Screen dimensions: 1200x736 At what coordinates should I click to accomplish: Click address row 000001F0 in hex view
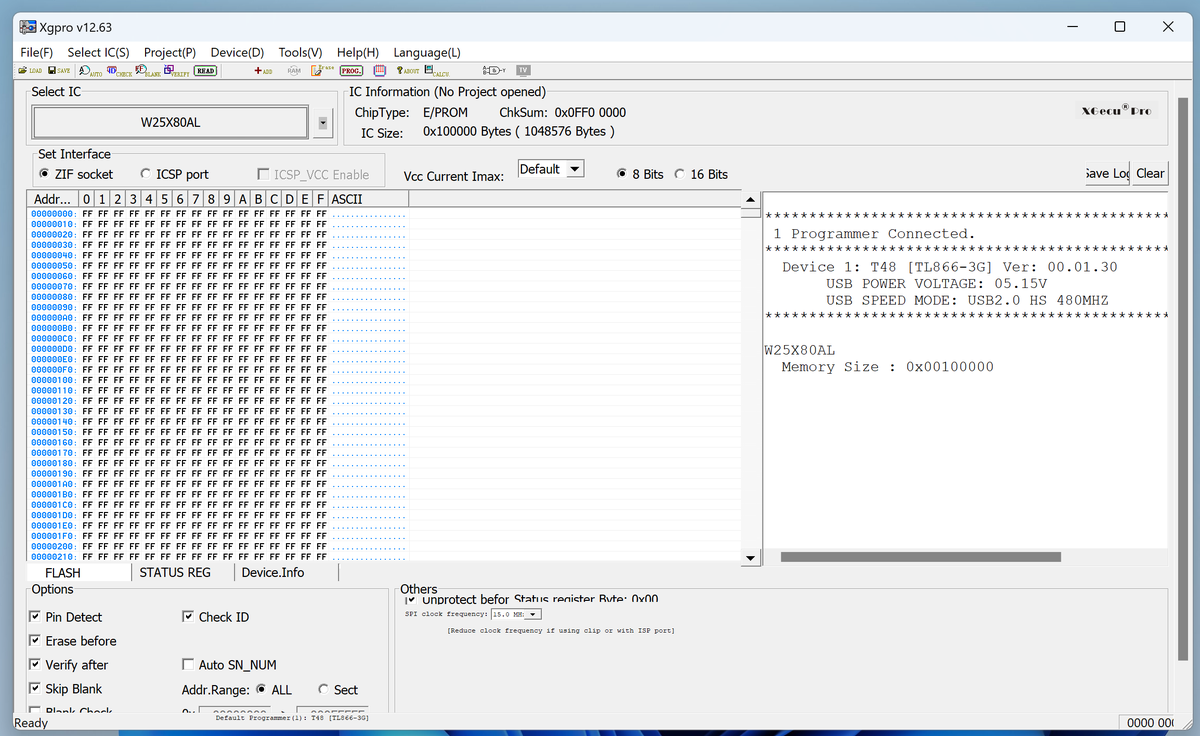54,536
